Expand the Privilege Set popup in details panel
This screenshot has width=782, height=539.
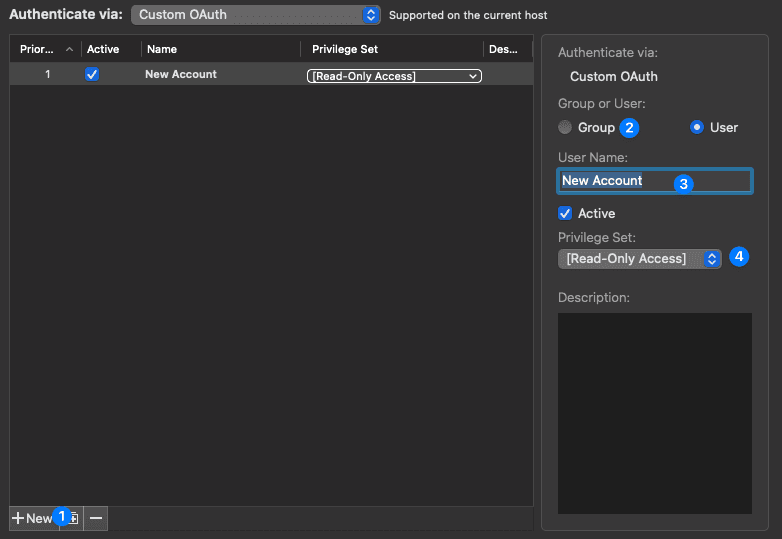(x=639, y=259)
